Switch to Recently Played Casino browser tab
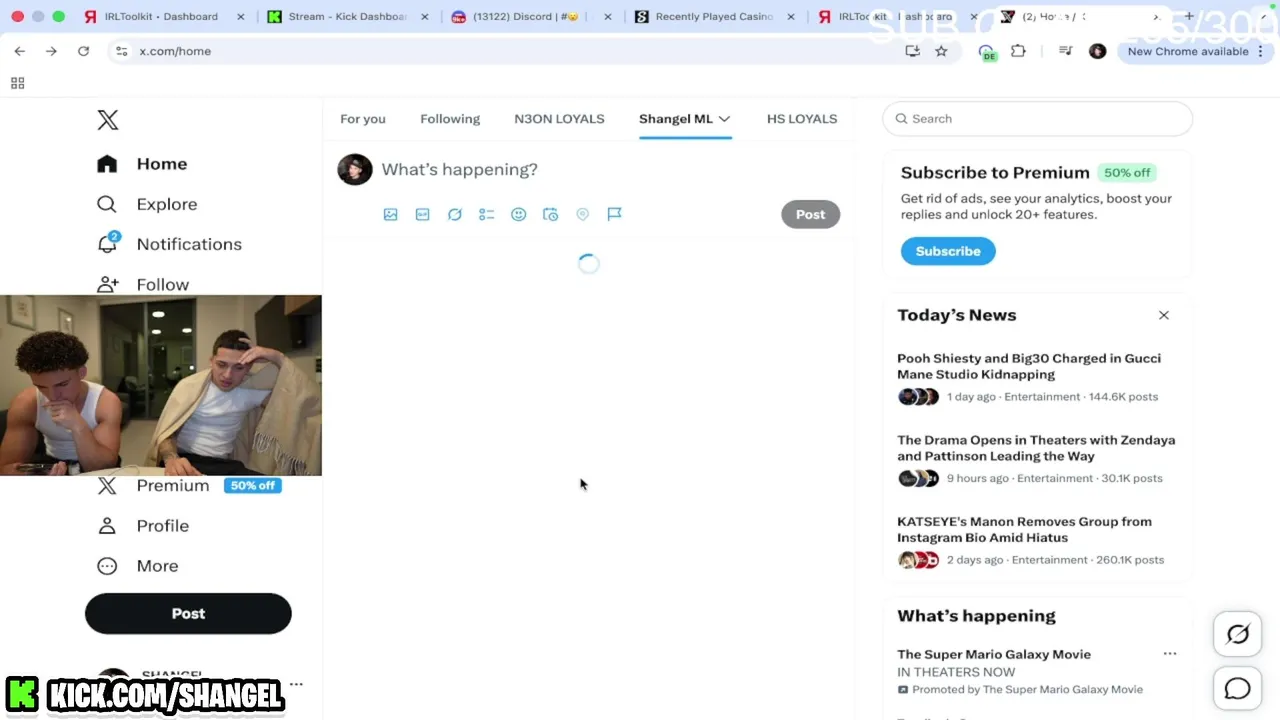This screenshot has width=1280, height=720. [714, 16]
